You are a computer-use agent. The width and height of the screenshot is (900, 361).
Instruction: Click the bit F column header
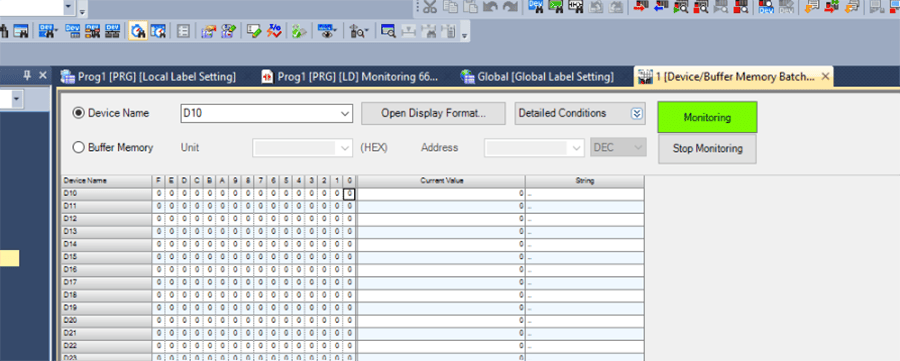click(159, 181)
